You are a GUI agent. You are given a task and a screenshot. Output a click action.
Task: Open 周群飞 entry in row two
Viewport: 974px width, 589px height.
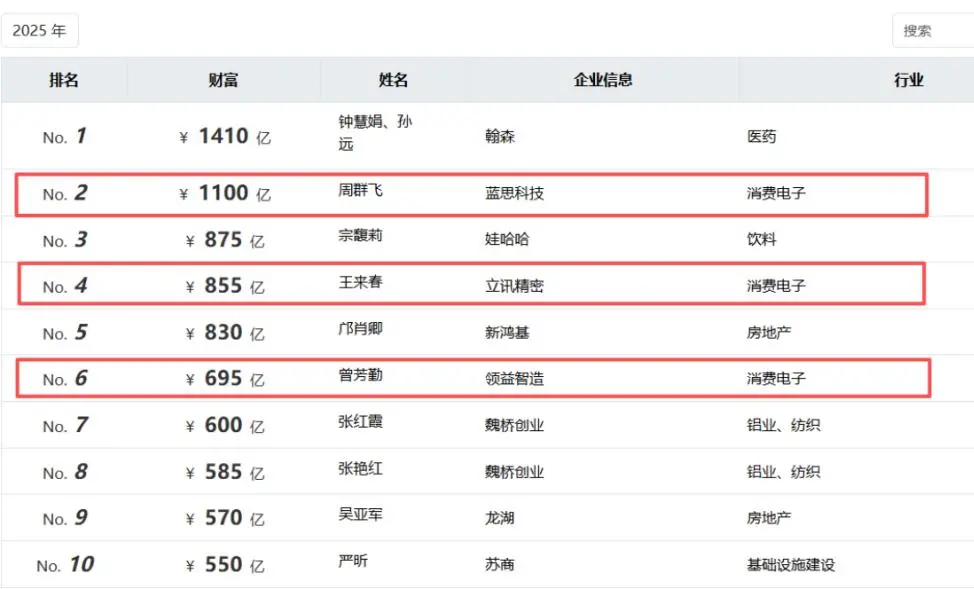[x=360, y=190]
